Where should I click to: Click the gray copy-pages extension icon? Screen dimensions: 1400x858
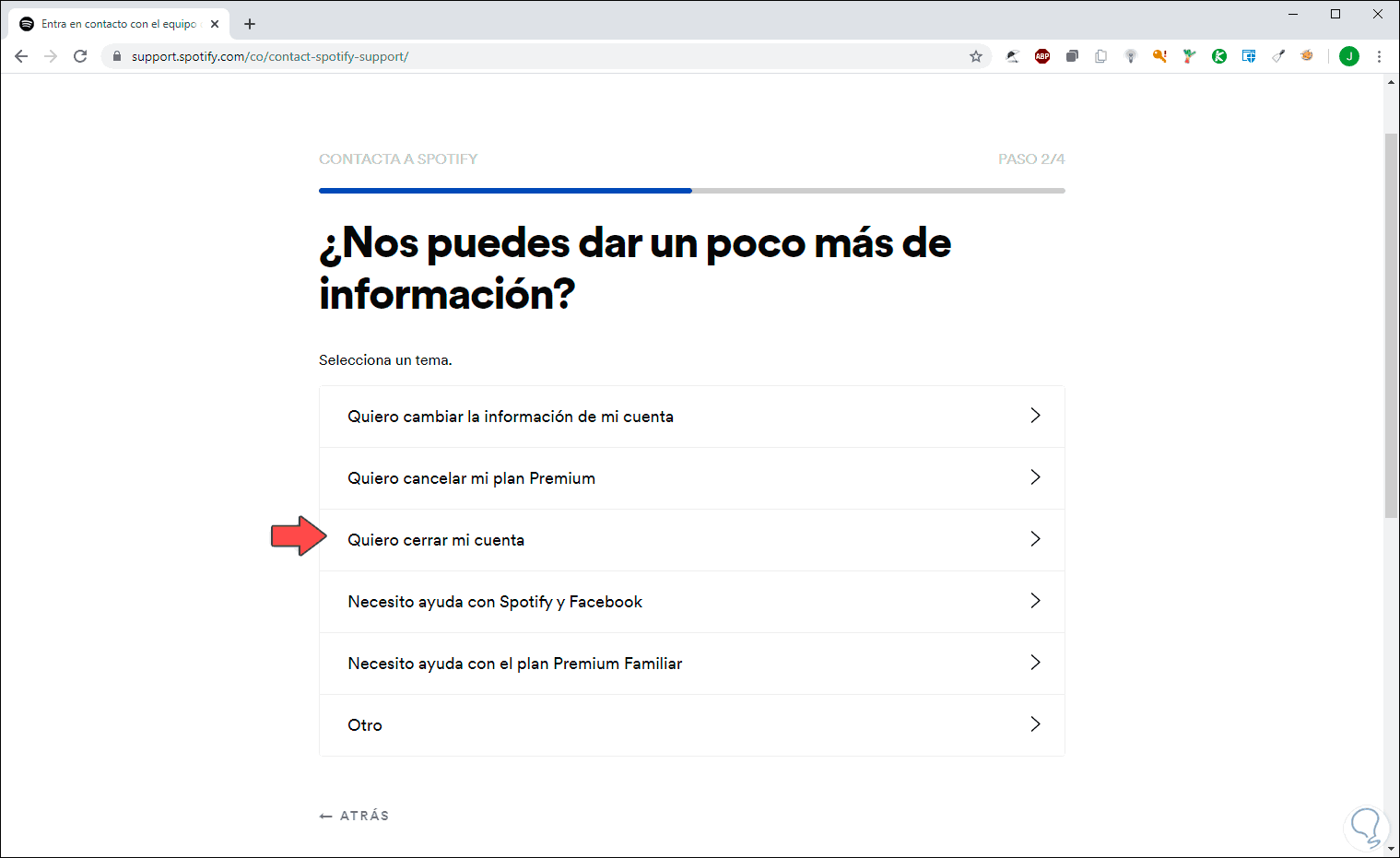point(1101,56)
